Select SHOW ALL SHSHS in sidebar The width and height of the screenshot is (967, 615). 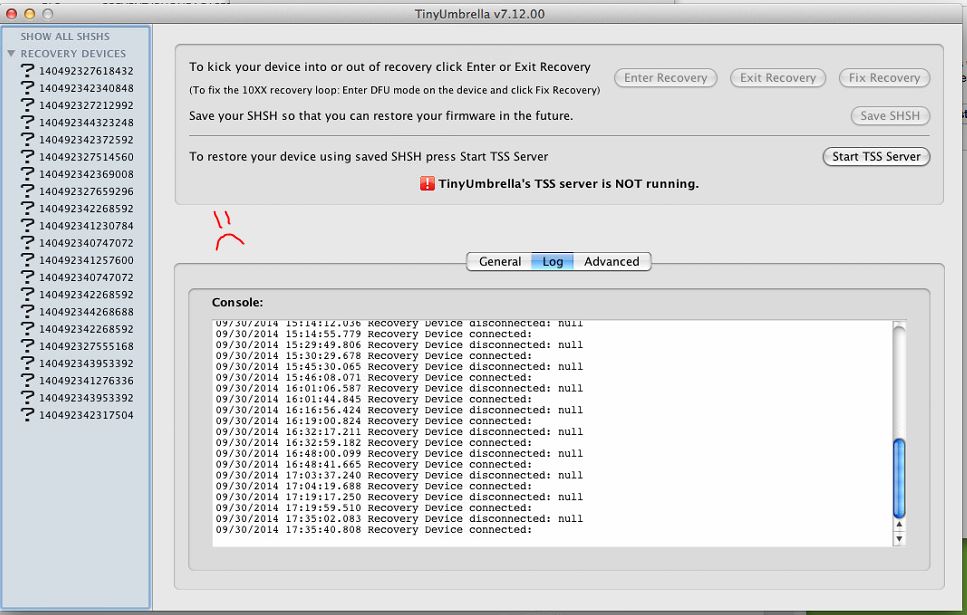65,36
